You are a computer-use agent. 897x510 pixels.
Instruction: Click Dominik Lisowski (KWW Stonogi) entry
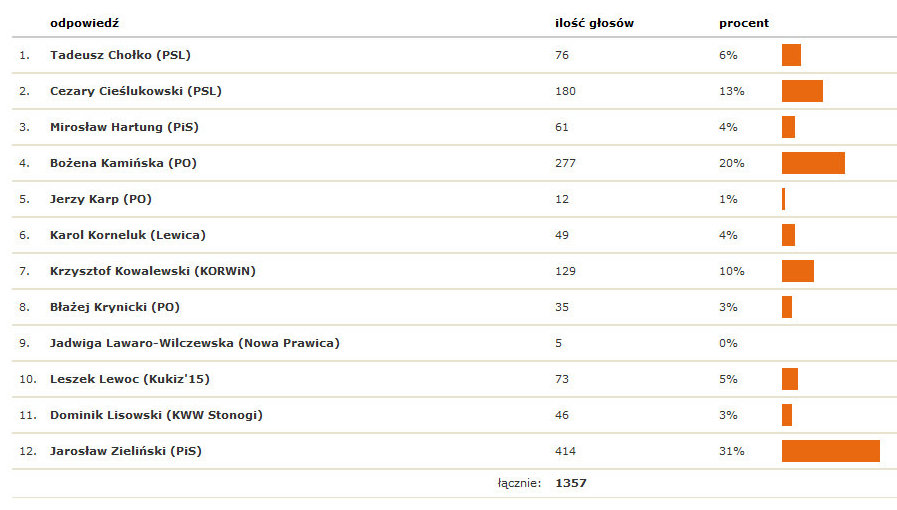click(142, 415)
